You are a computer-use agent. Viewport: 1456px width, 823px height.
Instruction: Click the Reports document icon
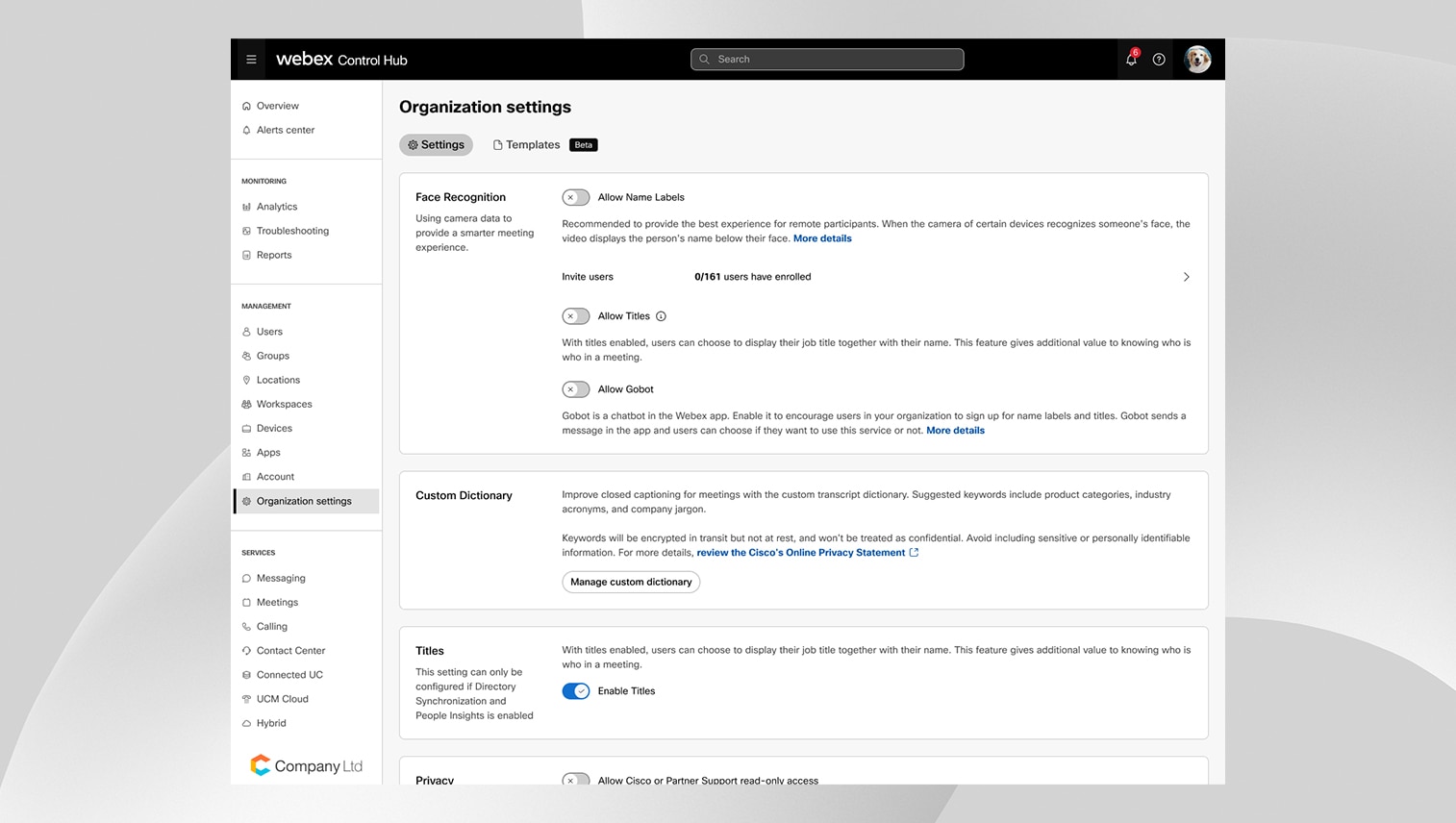(246, 255)
